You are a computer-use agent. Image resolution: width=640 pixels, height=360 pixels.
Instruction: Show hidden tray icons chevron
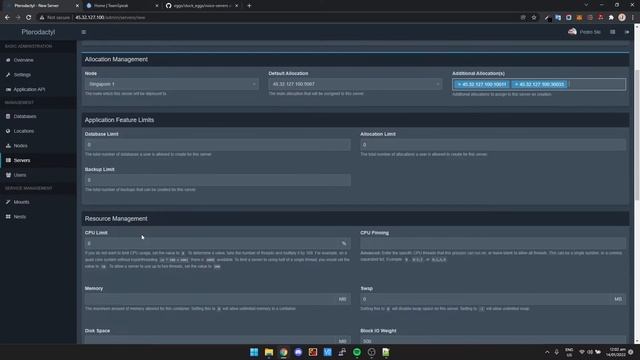point(547,352)
